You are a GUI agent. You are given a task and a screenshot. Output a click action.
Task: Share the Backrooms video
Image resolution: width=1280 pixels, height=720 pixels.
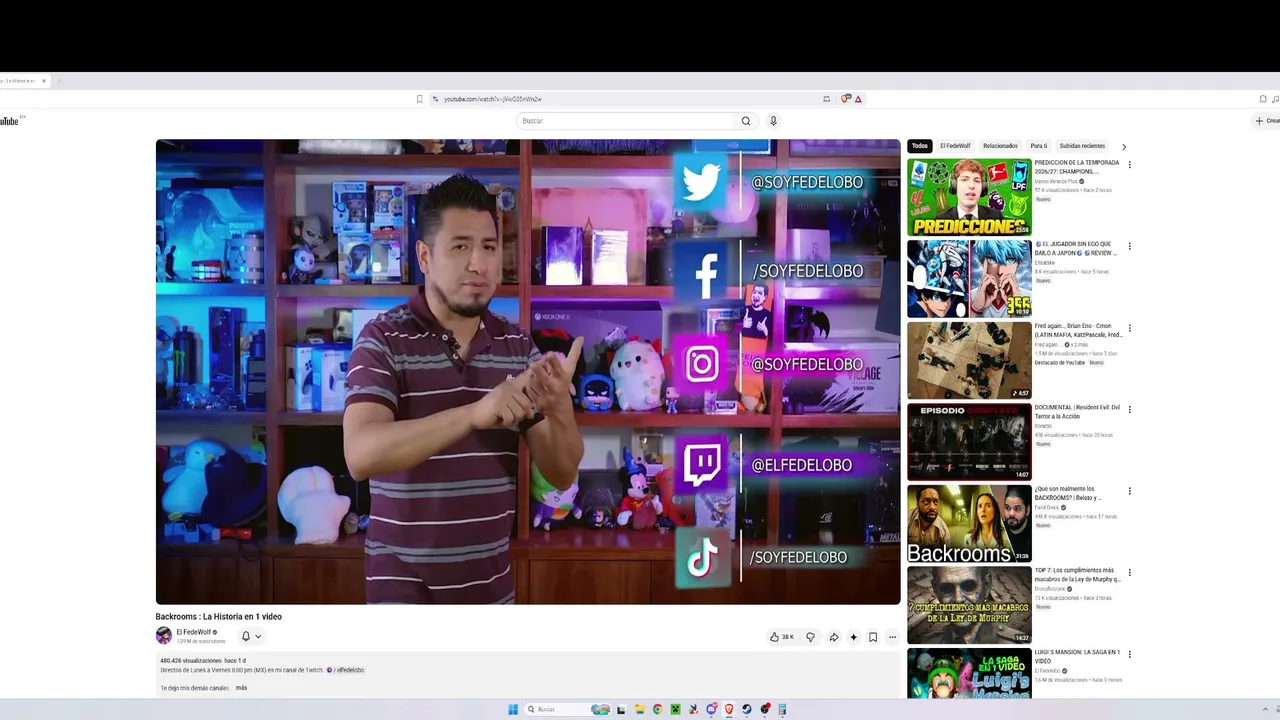(833, 637)
